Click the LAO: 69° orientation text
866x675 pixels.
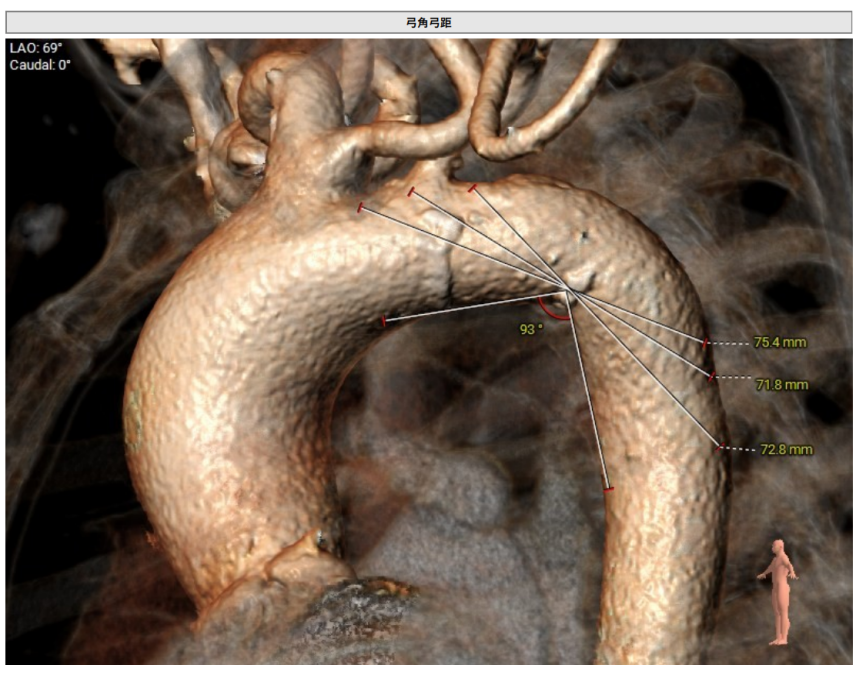(x=36, y=48)
